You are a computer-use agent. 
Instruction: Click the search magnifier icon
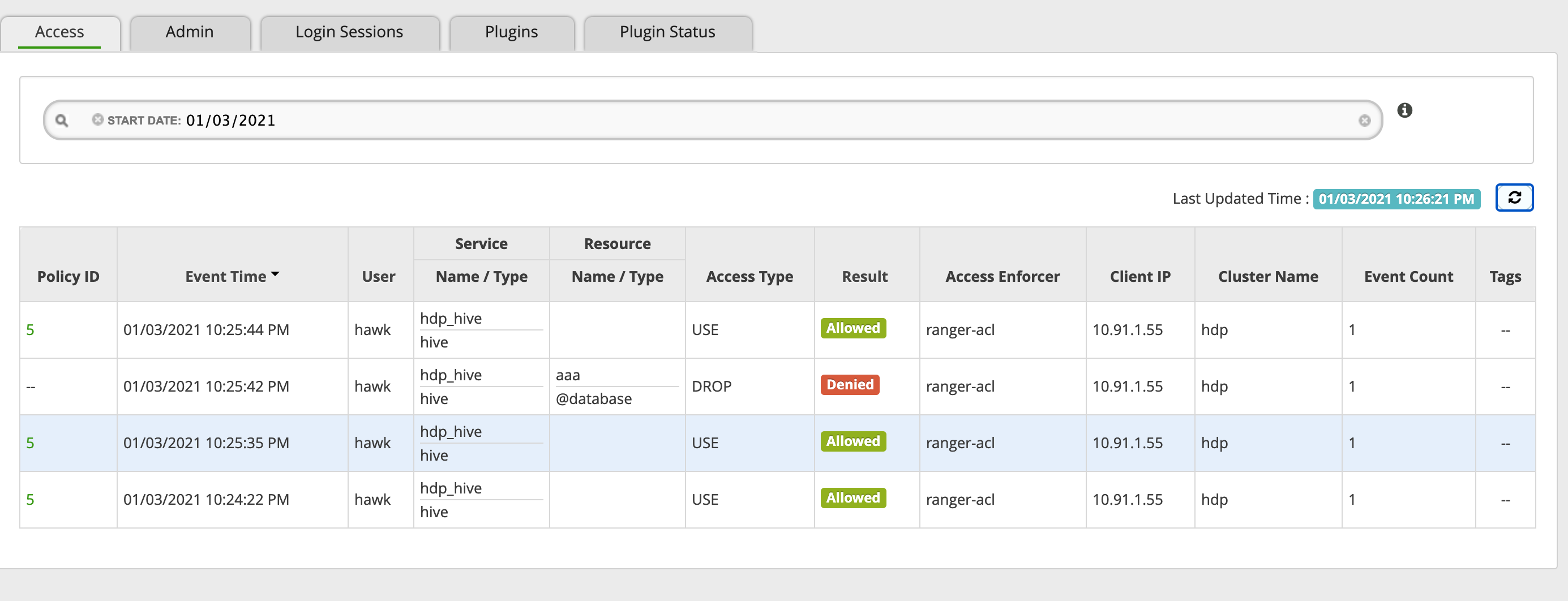pos(62,121)
